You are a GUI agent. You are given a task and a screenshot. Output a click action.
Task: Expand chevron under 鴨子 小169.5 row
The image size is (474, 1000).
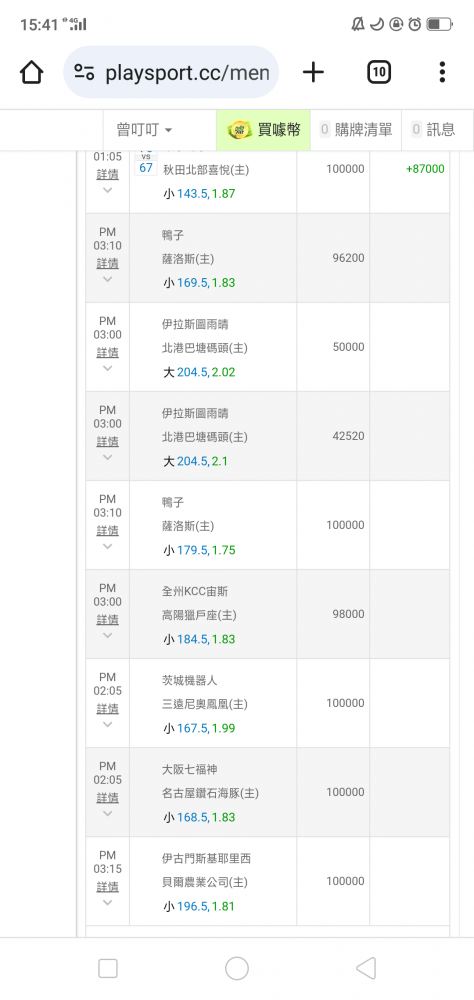(107, 279)
